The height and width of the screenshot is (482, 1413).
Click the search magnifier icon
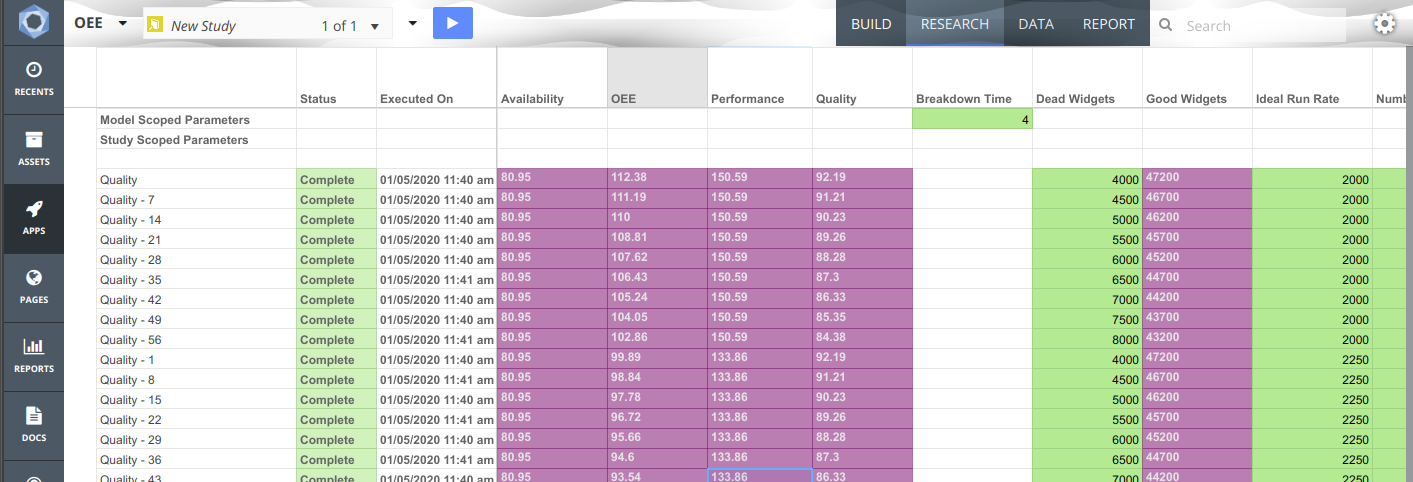click(x=1165, y=25)
